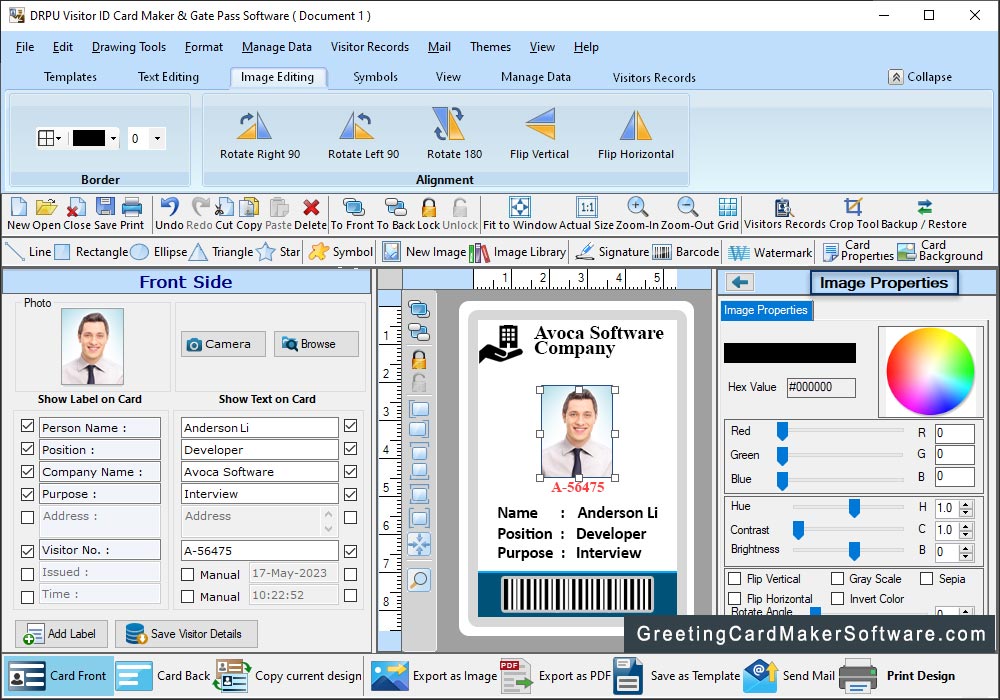Image resolution: width=1000 pixels, height=700 pixels.
Task: Open the Visitor Records menu
Action: click(x=369, y=47)
